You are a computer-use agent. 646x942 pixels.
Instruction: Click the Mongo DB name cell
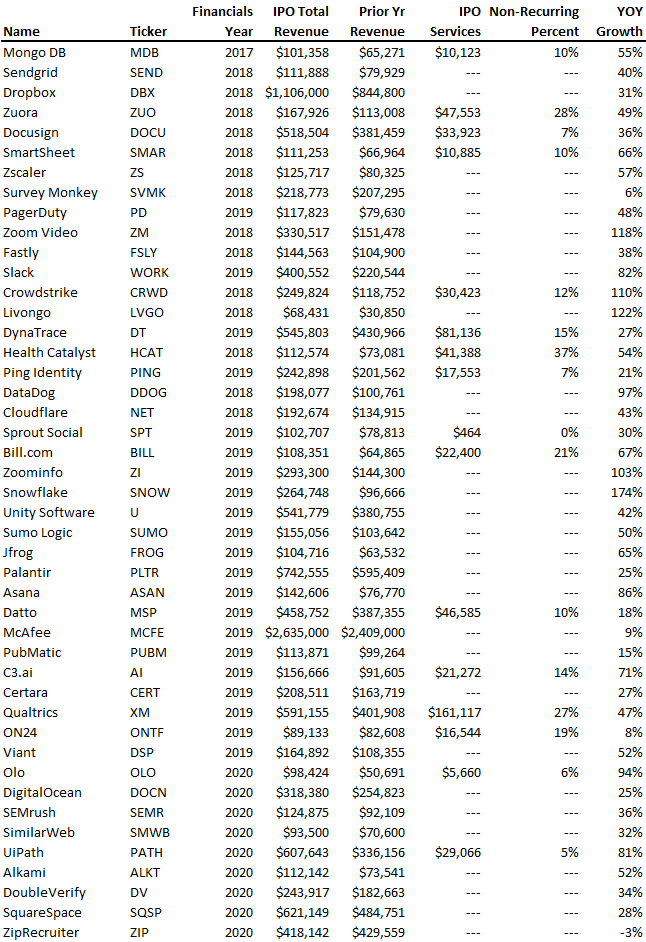(34, 53)
